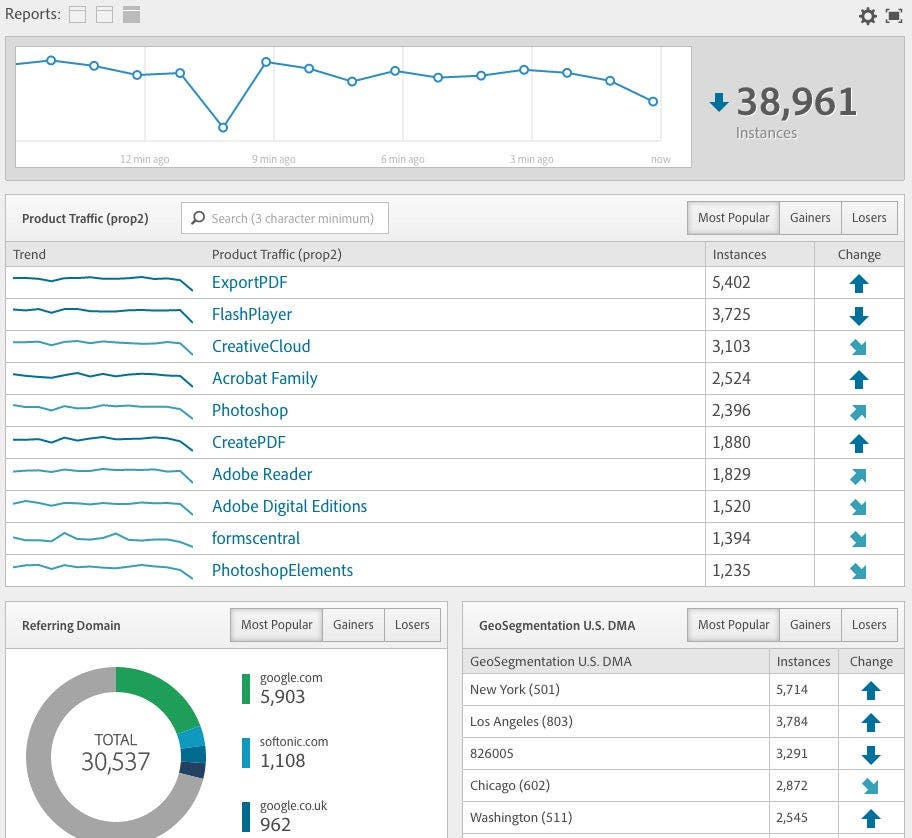Image resolution: width=912 pixels, height=838 pixels.
Task: Toggle Most Popular for Product Traffic
Action: (733, 217)
